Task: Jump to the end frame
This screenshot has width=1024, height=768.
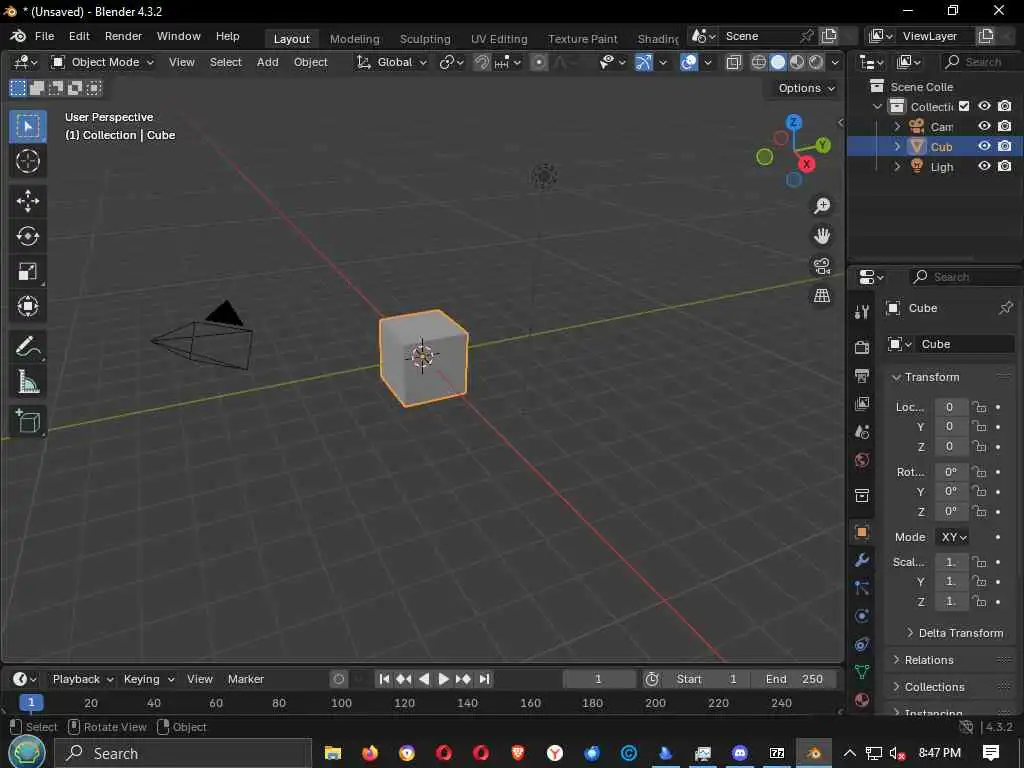Action: (x=484, y=679)
